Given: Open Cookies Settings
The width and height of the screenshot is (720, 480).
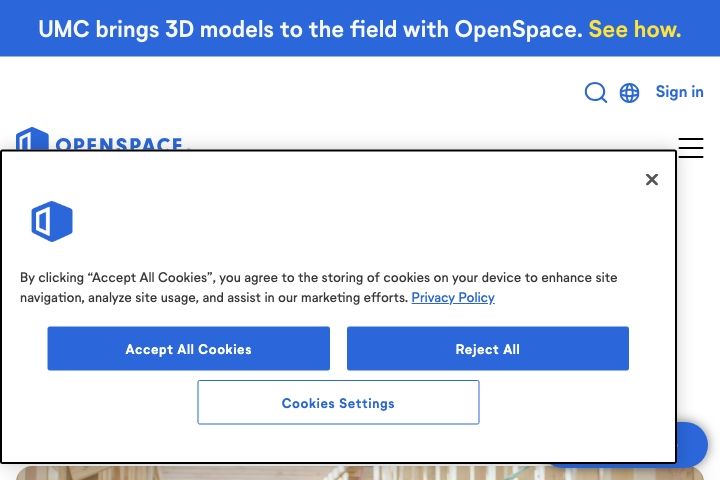Looking at the screenshot, I should pyautogui.click(x=338, y=402).
